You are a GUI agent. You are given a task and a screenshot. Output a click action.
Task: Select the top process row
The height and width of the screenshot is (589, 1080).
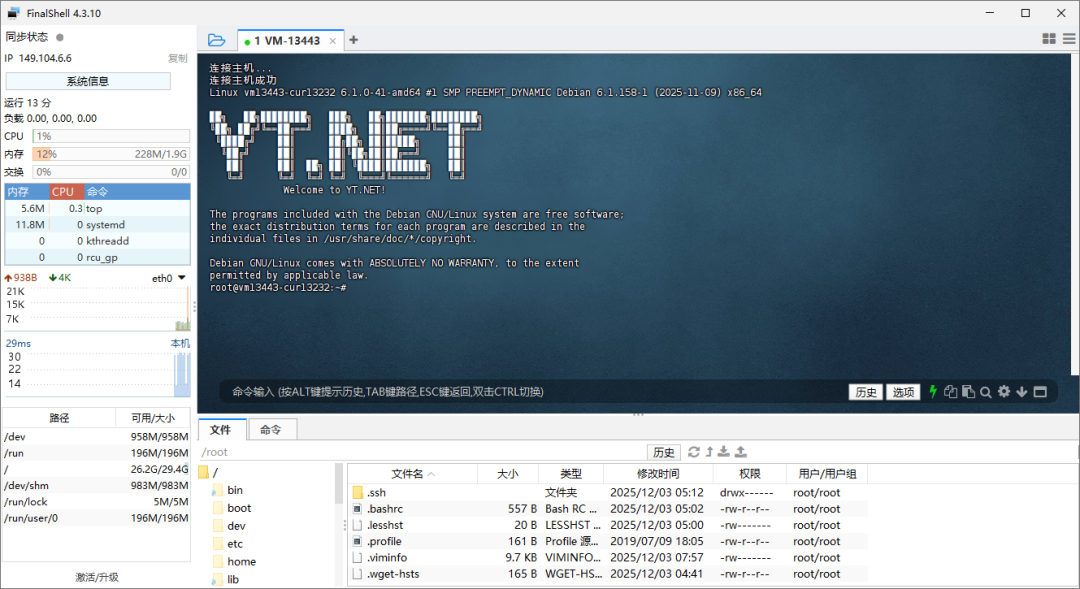[97, 208]
